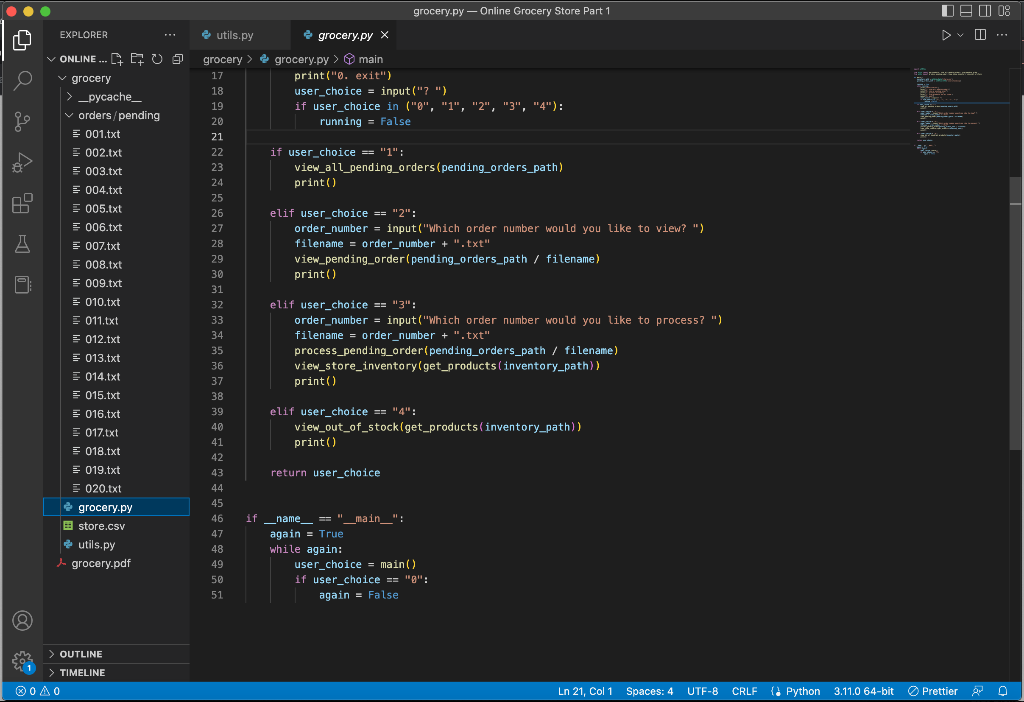Image resolution: width=1024 pixels, height=702 pixels.
Task: Open the Source Control view
Action: 22,122
